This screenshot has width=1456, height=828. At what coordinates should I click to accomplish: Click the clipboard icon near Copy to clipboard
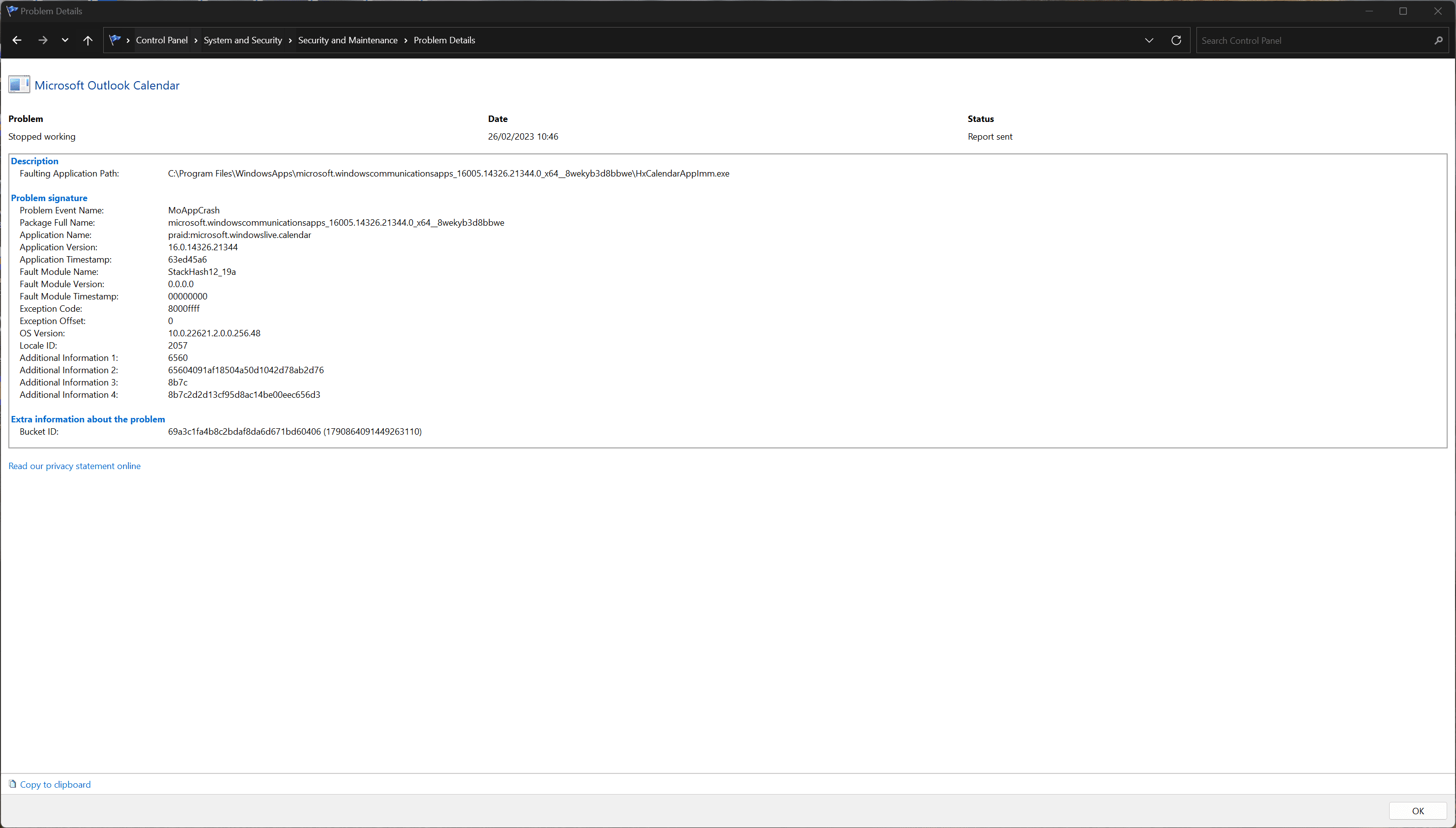point(12,784)
